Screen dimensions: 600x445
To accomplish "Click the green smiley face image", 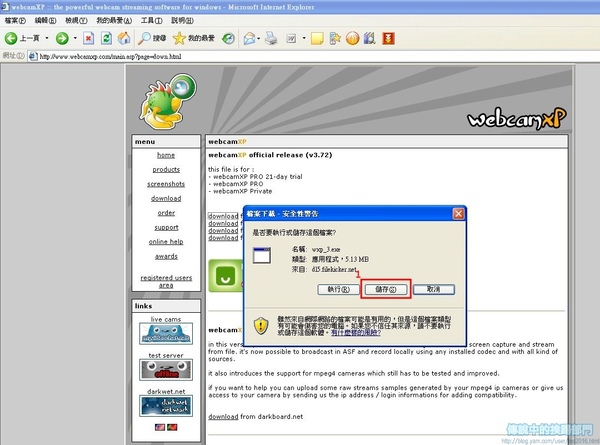I will click(x=225, y=275).
